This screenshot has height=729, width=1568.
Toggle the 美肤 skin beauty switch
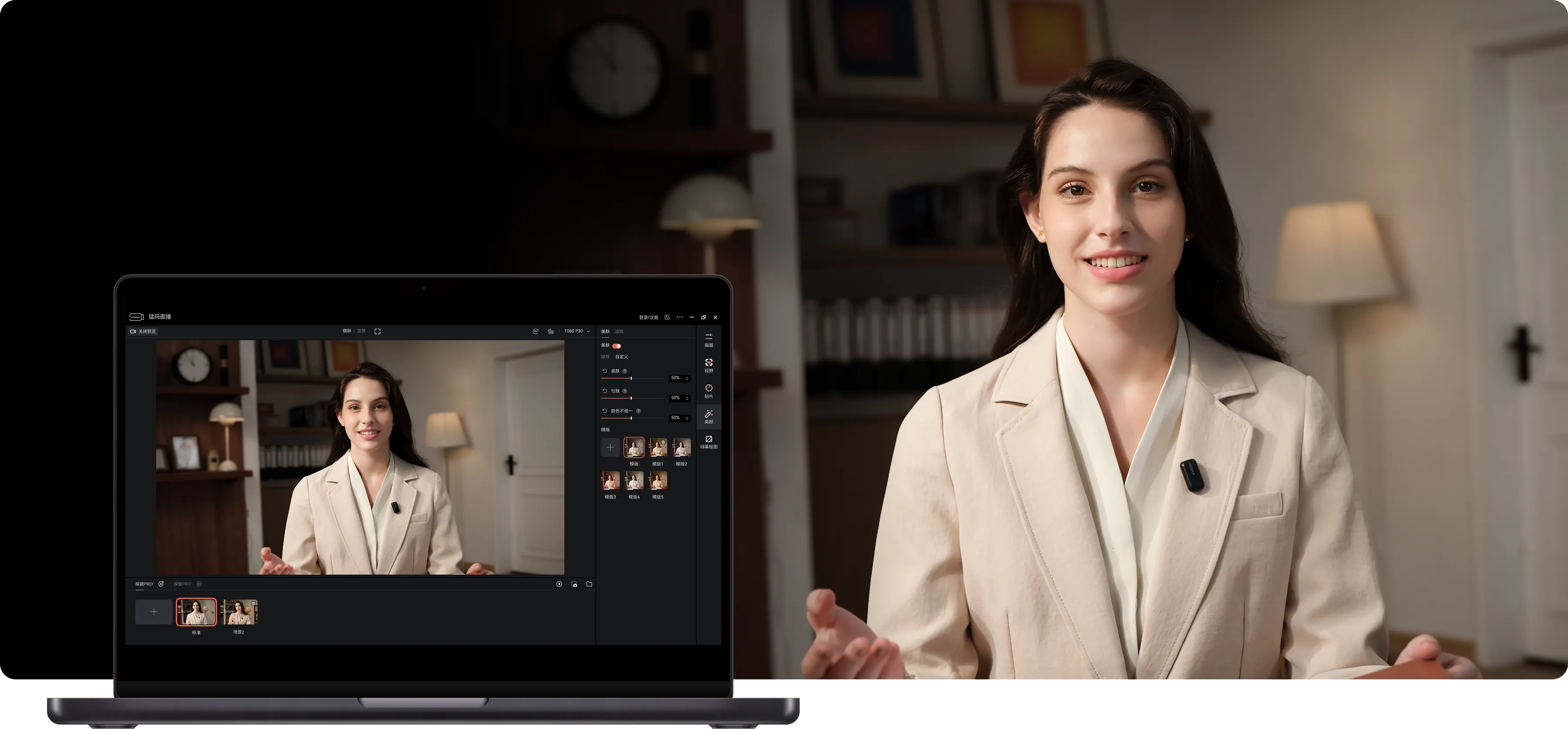617,346
